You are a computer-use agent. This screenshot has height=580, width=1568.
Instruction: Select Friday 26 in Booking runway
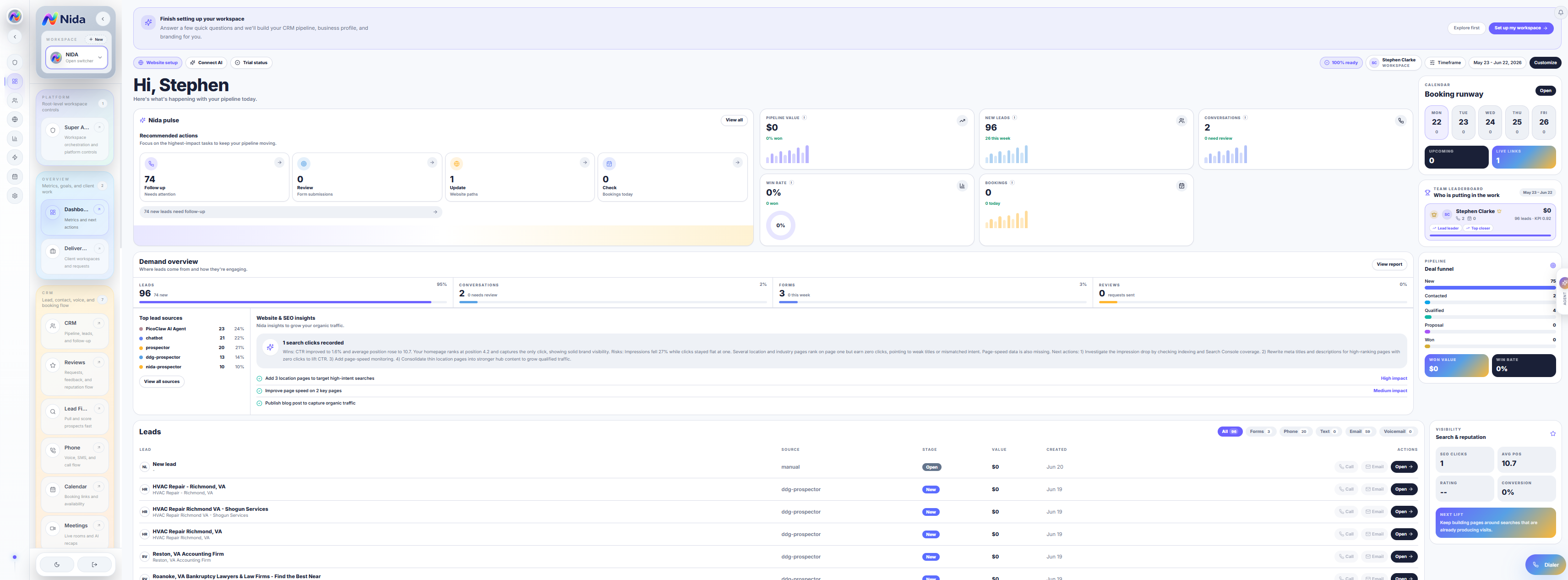pos(1544,122)
